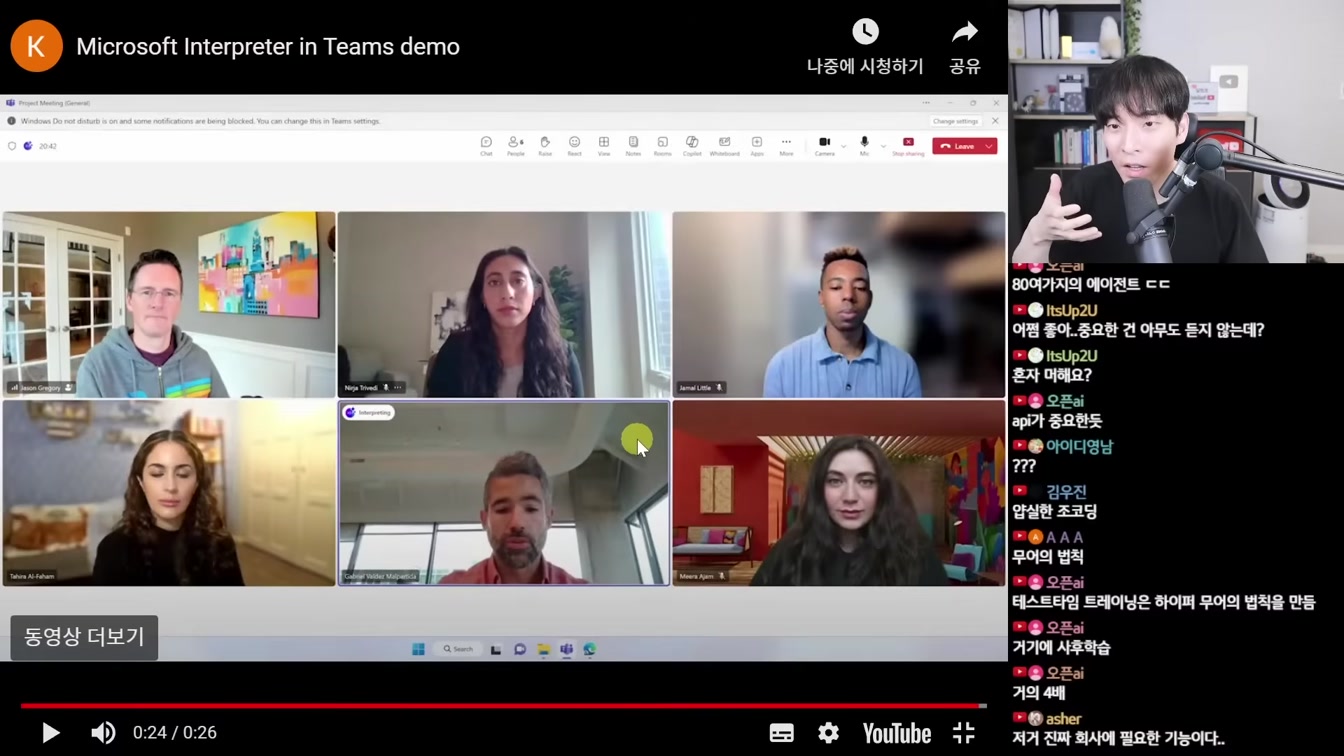Open Chat app in Windows taskbar
This screenshot has height=756, width=1344.
point(519,649)
